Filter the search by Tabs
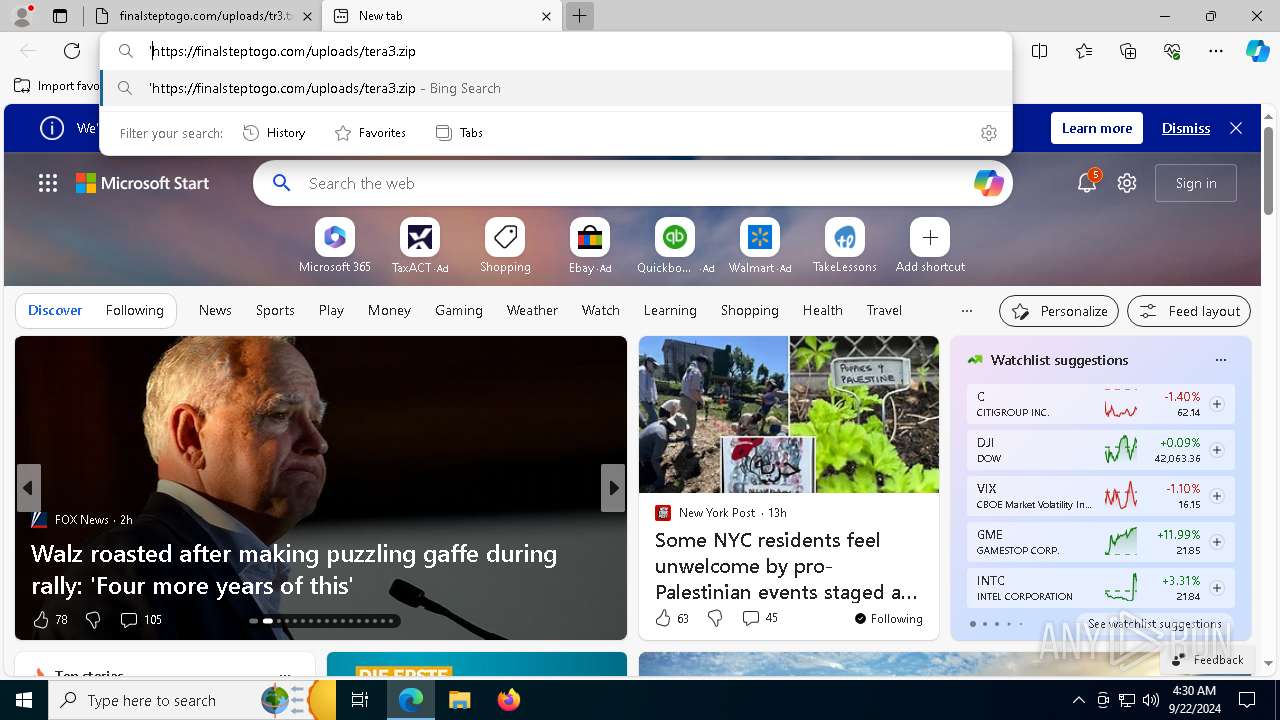Image resolution: width=1280 pixels, height=720 pixels. [x=459, y=133]
